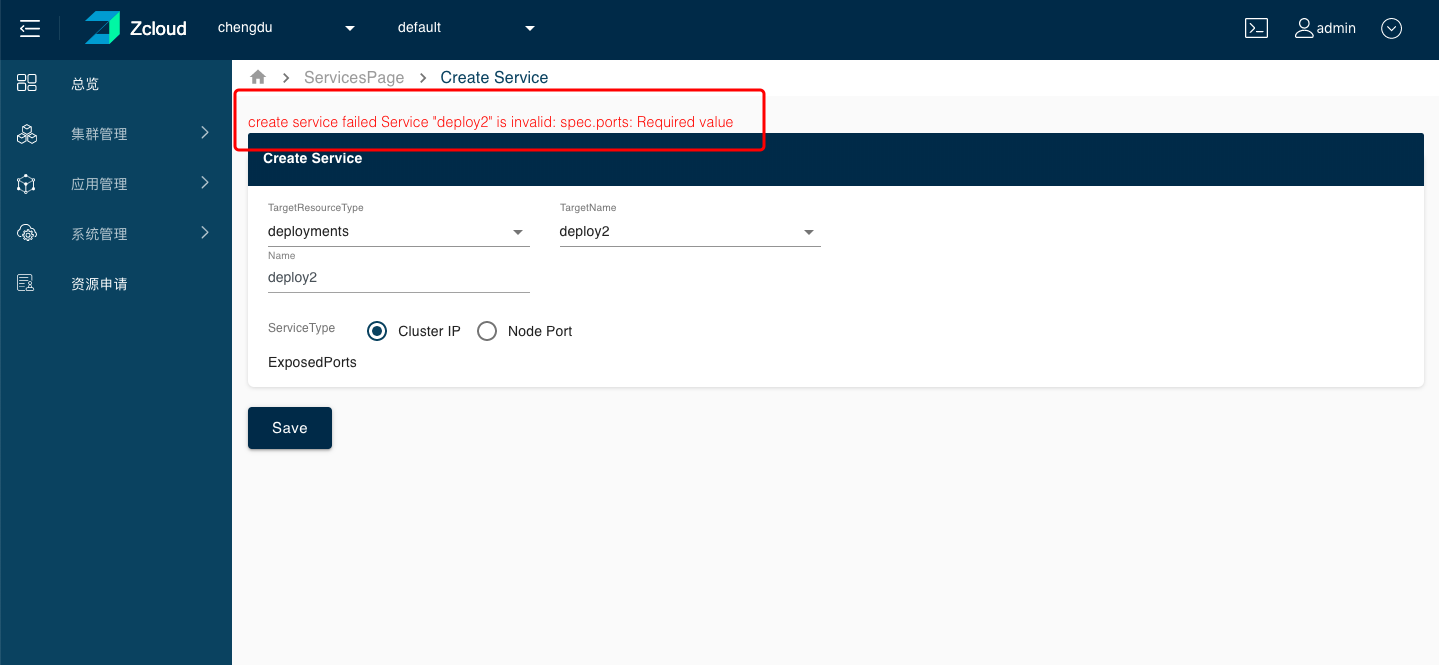Viewport: 1439px width, 665px height.
Task: Open TargetResourceType deployments dropdown
Action: coord(398,231)
